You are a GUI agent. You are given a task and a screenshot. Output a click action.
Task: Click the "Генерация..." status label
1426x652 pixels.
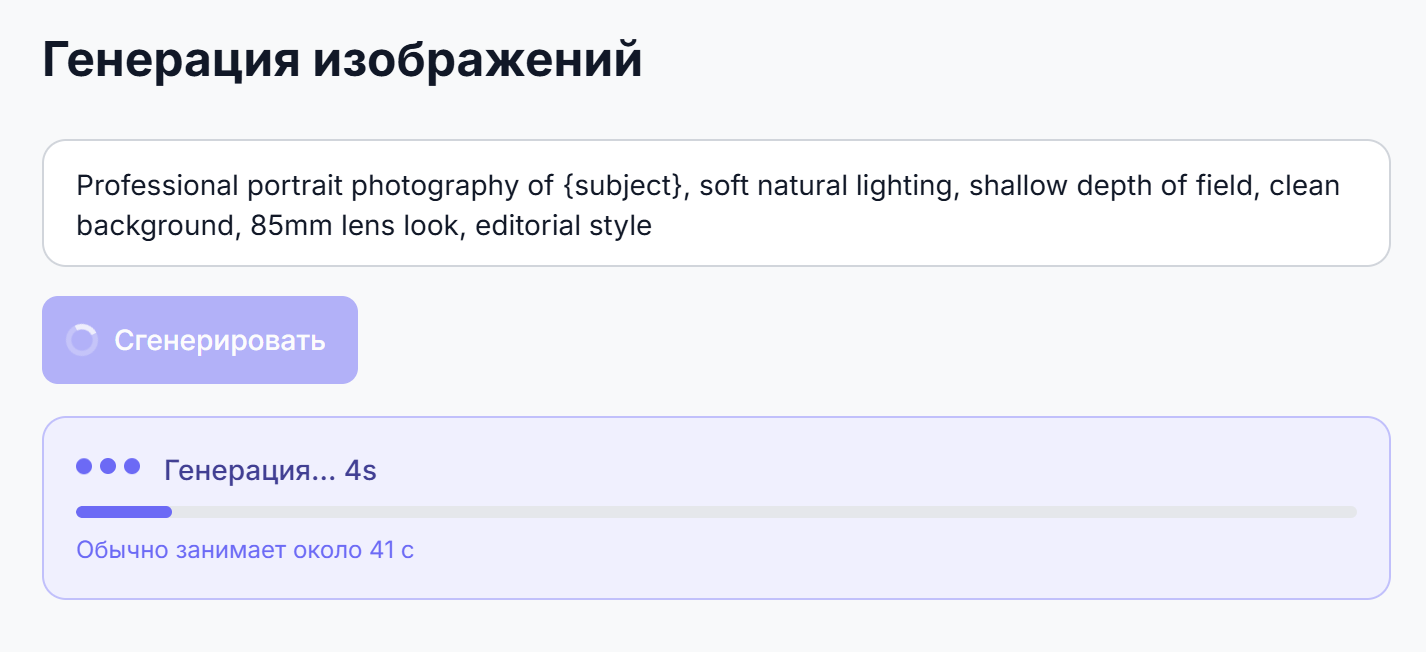250,470
